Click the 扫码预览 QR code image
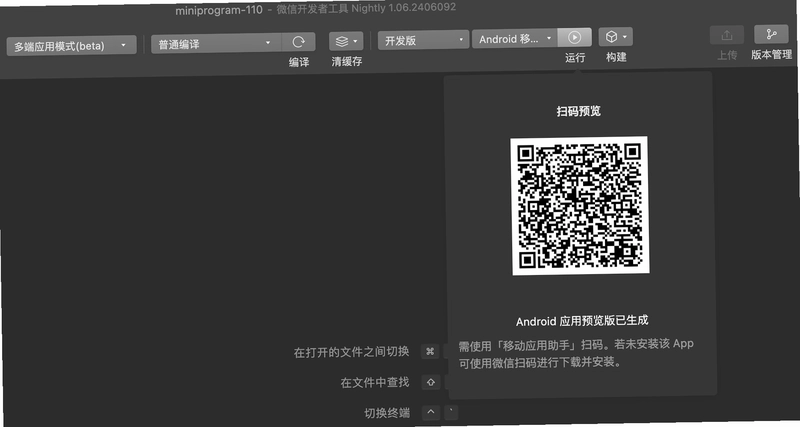Viewport: 800px width, 427px height. 580,206
